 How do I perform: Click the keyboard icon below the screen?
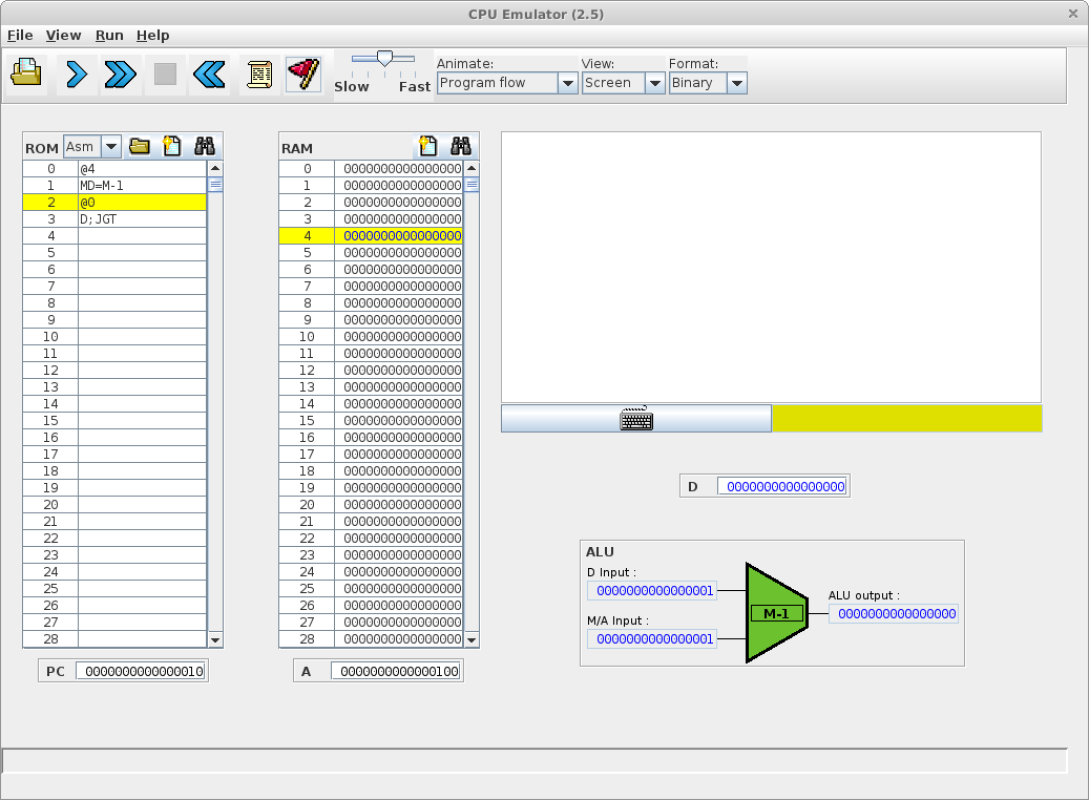[x=636, y=419]
